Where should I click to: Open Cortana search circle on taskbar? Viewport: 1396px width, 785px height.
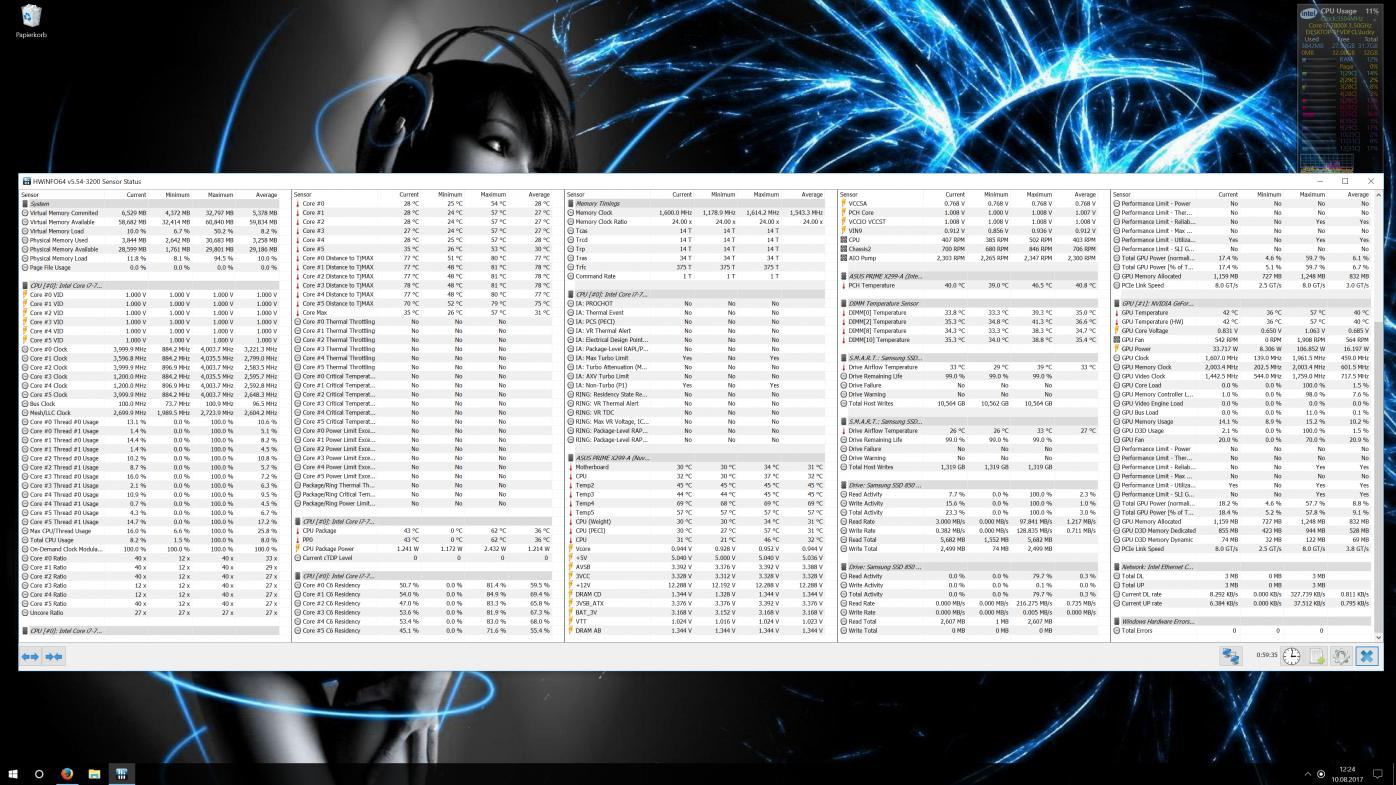click(39, 774)
